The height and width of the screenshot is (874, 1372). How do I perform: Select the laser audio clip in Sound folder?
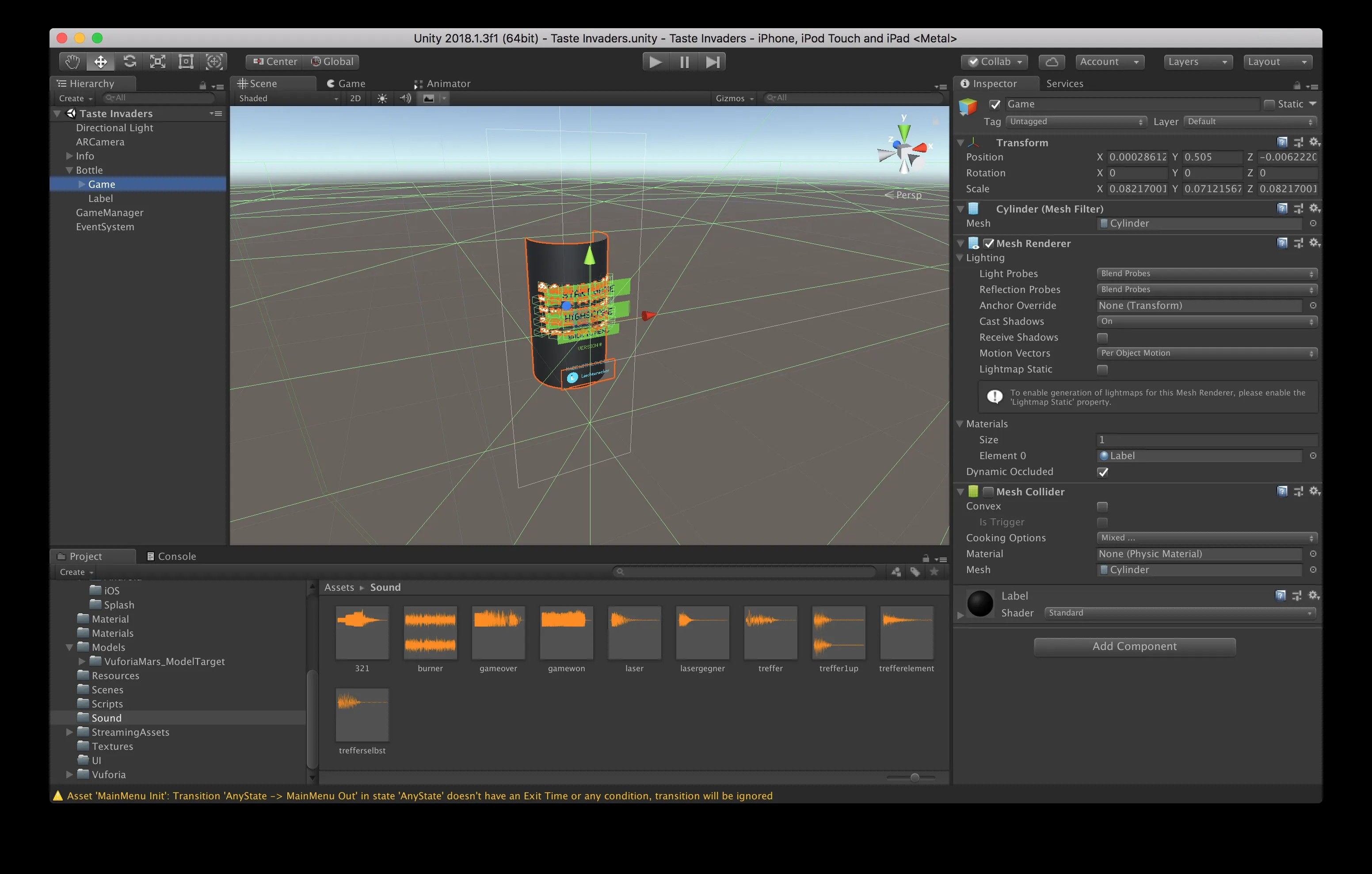pyautogui.click(x=633, y=632)
